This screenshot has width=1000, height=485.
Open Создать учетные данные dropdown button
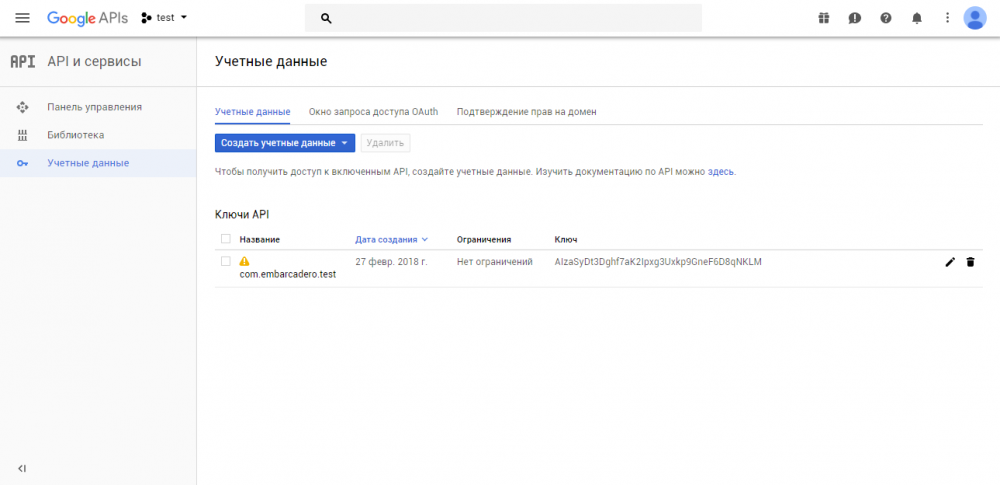tap(284, 143)
